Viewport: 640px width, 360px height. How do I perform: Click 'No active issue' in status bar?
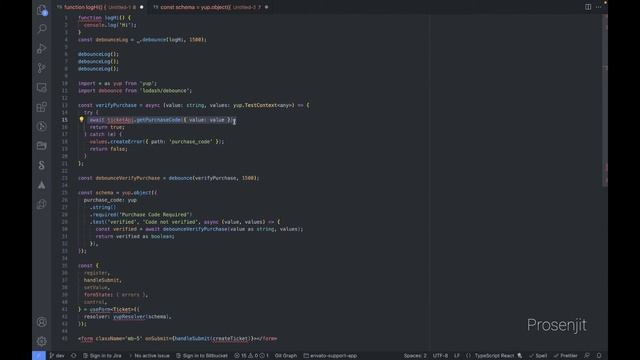point(149,356)
